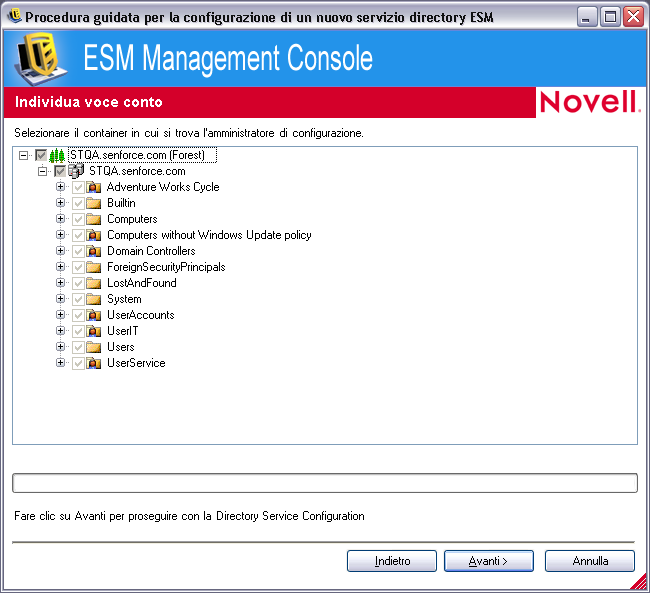Viewport: 650px width, 593px height.
Task: Click the UserService organizational unit icon
Action: (x=94, y=363)
